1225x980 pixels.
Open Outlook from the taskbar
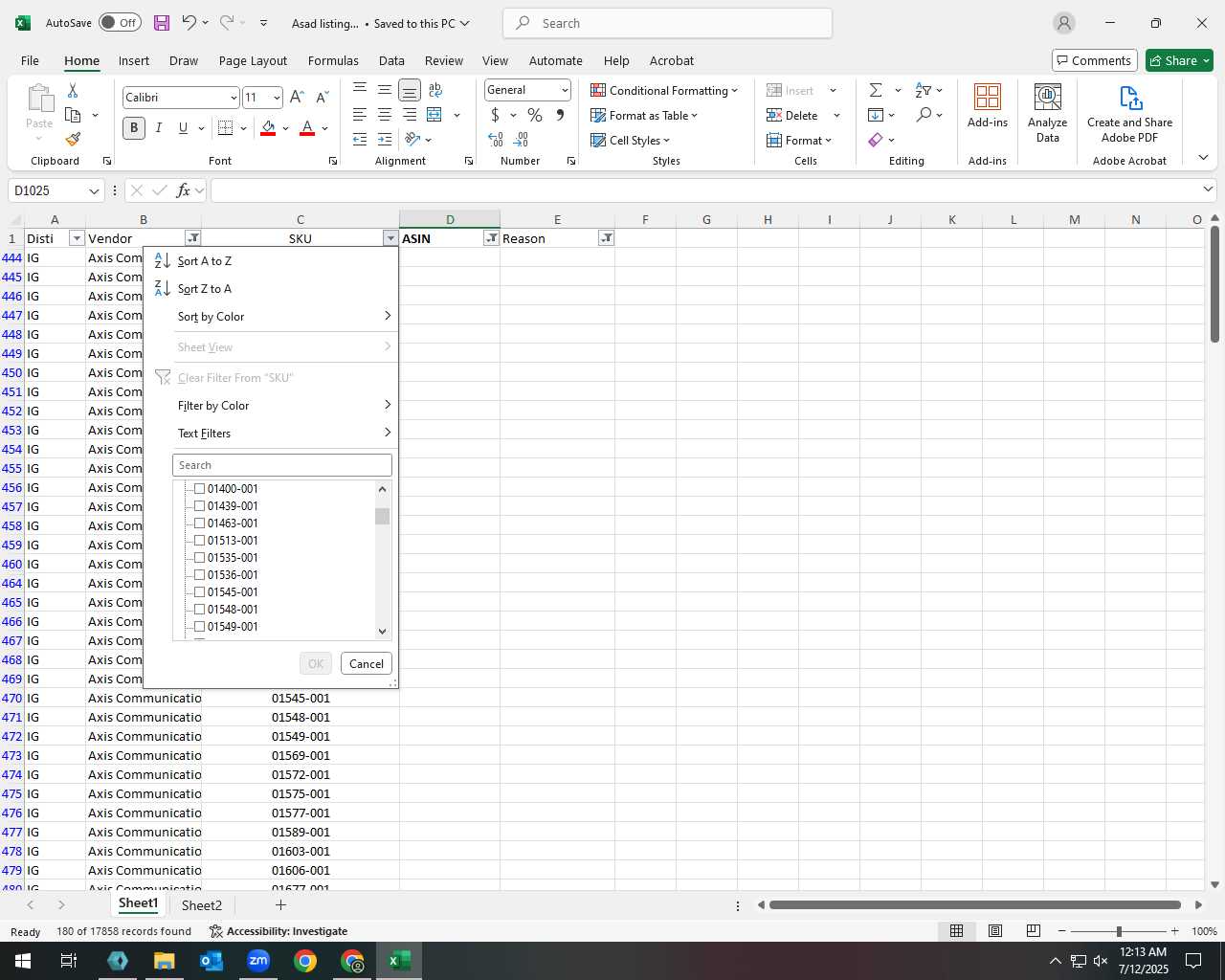[211, 961]
